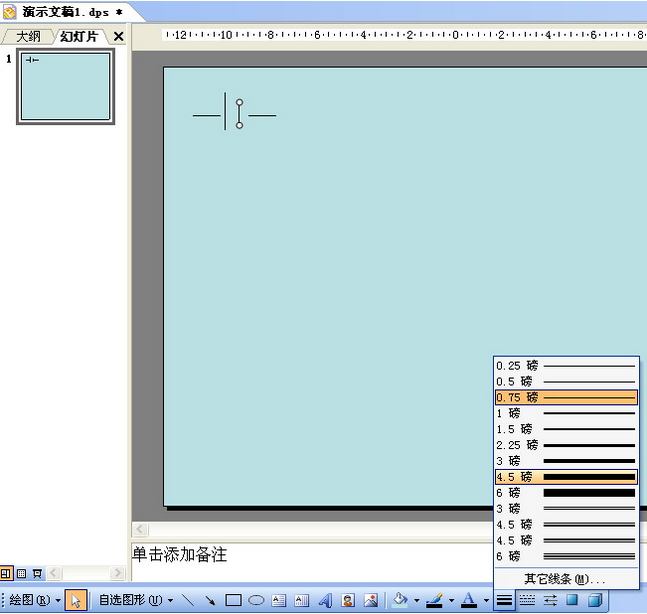647x614 pixels.
Task: Select the ellipse shape tool
Action: point(256,600)
